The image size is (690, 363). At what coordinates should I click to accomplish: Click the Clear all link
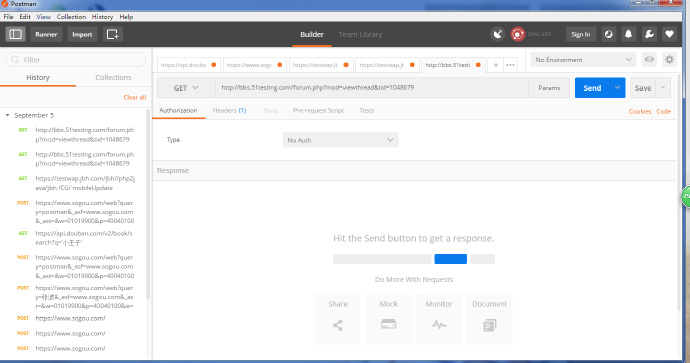pyautogui.click(x=135, y=97)
